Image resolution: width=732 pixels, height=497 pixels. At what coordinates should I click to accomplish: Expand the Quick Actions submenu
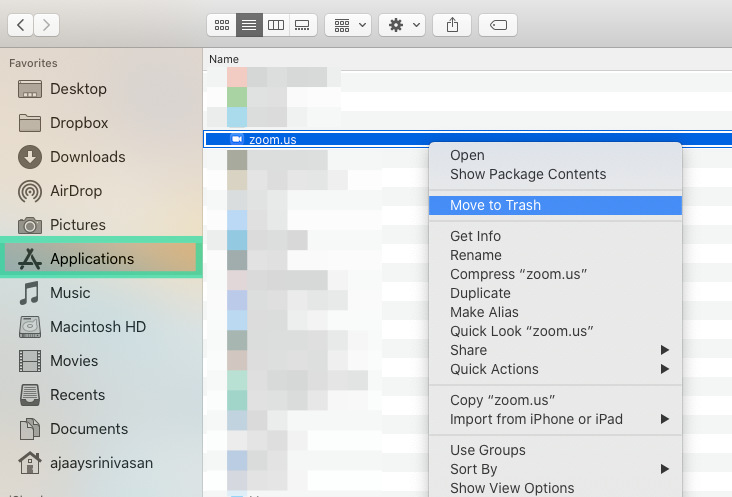click(x=555, y=369)
